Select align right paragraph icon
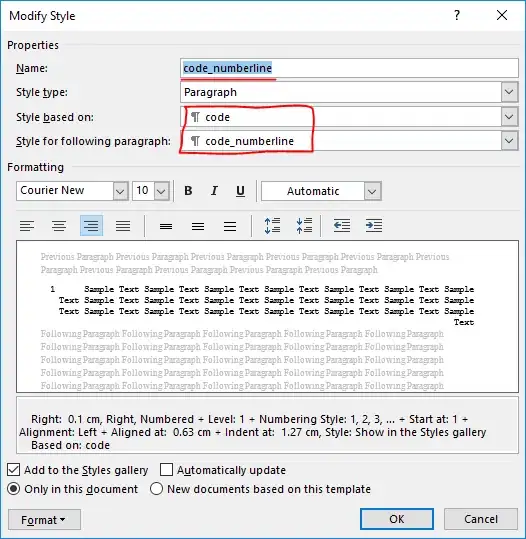Viewport: 526px width, 539px height. [x=91, y=226]
